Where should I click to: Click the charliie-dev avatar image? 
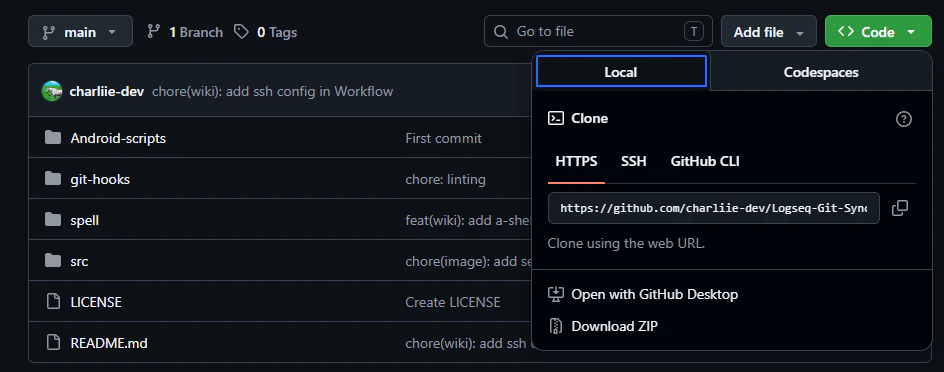[x=52, y=91]
